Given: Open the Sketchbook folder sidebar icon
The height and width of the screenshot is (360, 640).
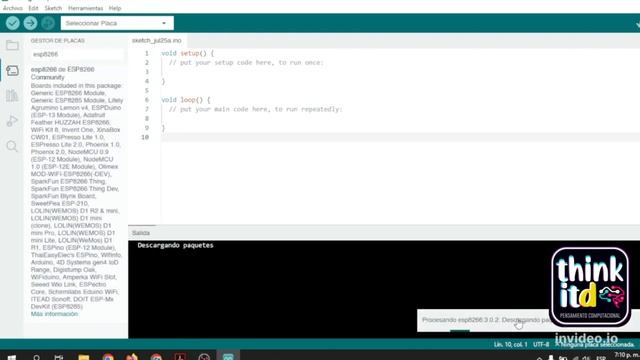Looking at the screenshot, I should coord(12,45).
